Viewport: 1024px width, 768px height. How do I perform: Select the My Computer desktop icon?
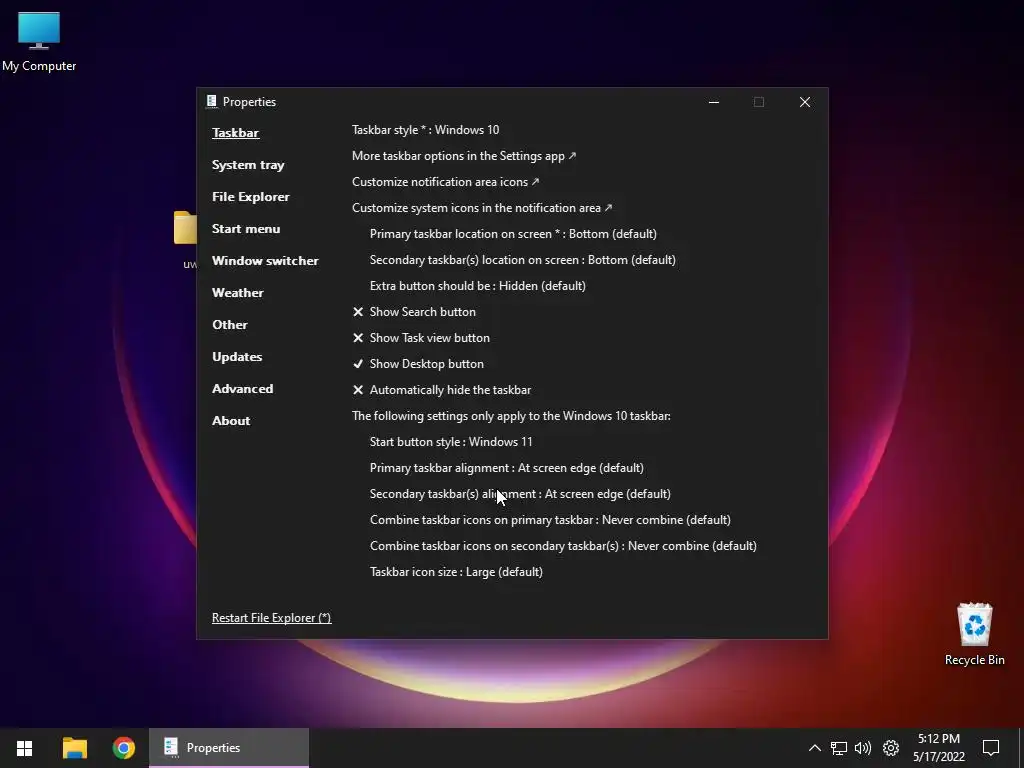pyautogui.click(x=39, y=42)
